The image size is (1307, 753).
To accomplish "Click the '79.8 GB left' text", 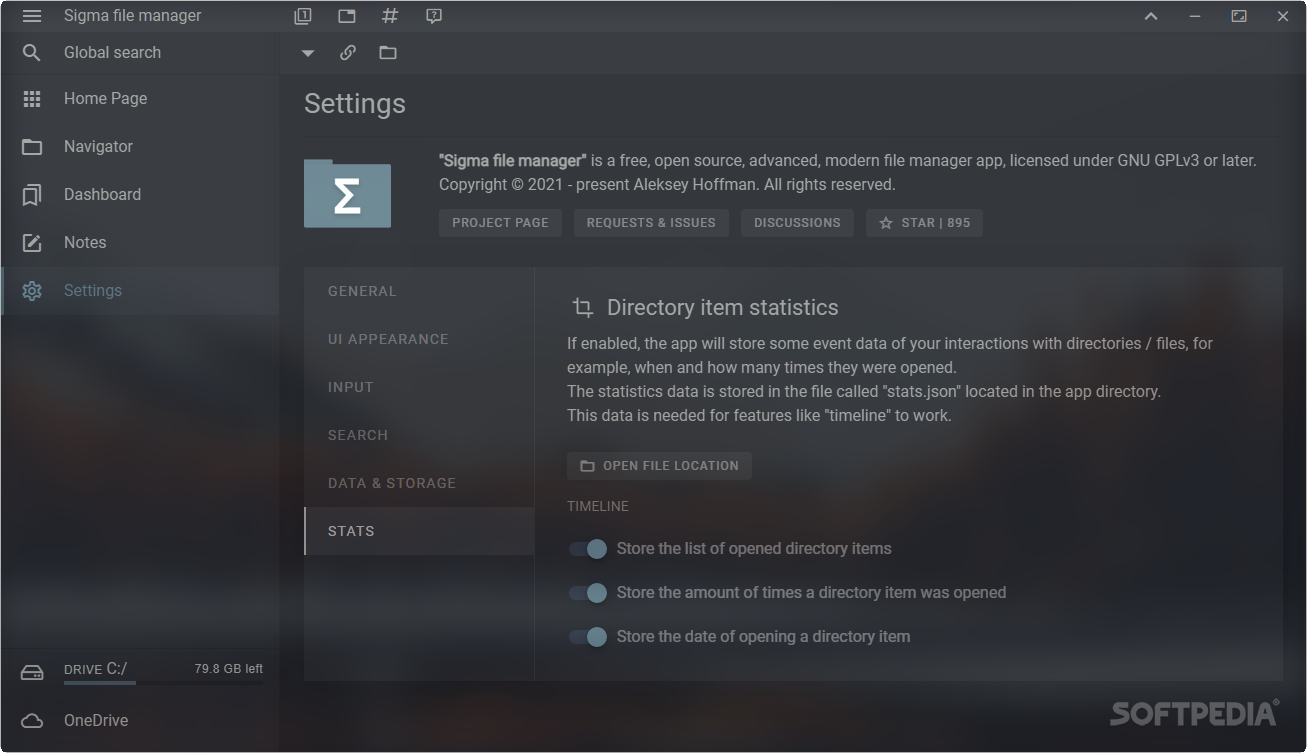I will point(229,669).
